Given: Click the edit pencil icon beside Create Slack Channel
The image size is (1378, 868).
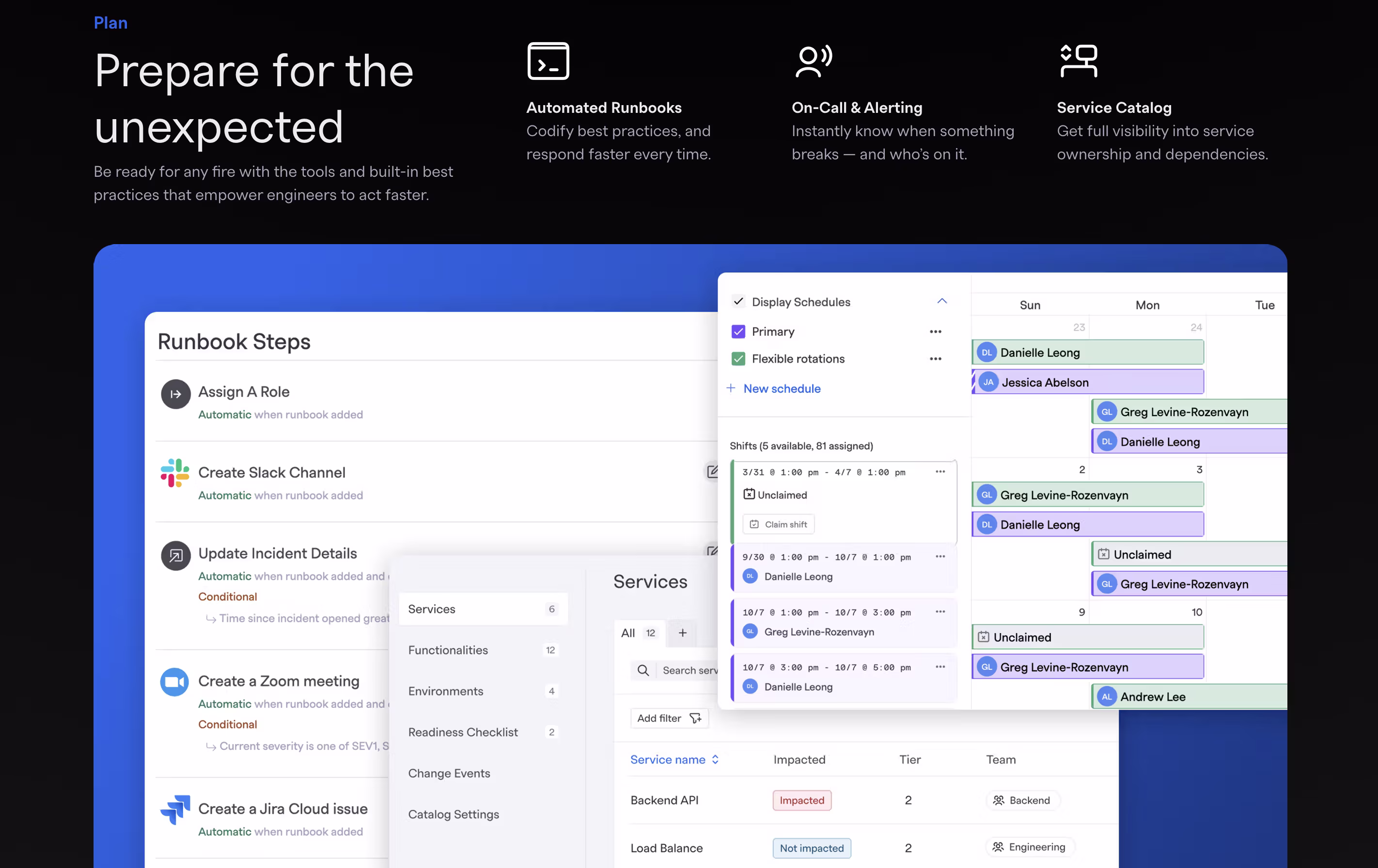Looking at the screenshot, I should point(712,471).
